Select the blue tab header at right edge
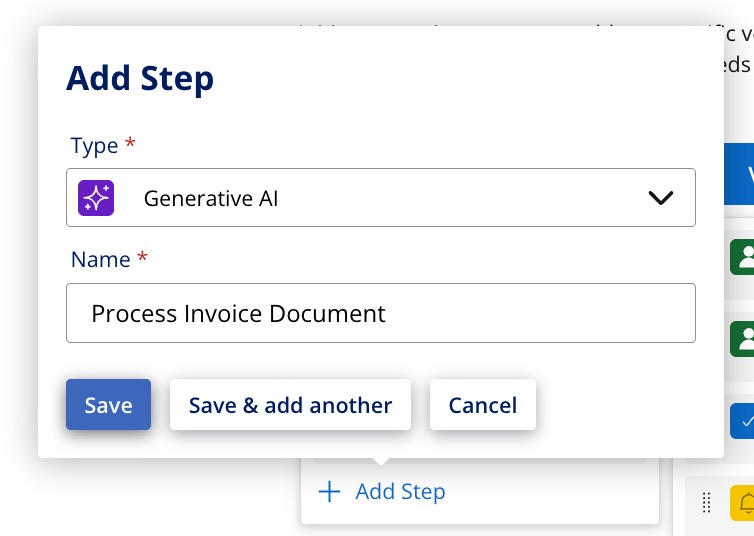 (740, 173)
